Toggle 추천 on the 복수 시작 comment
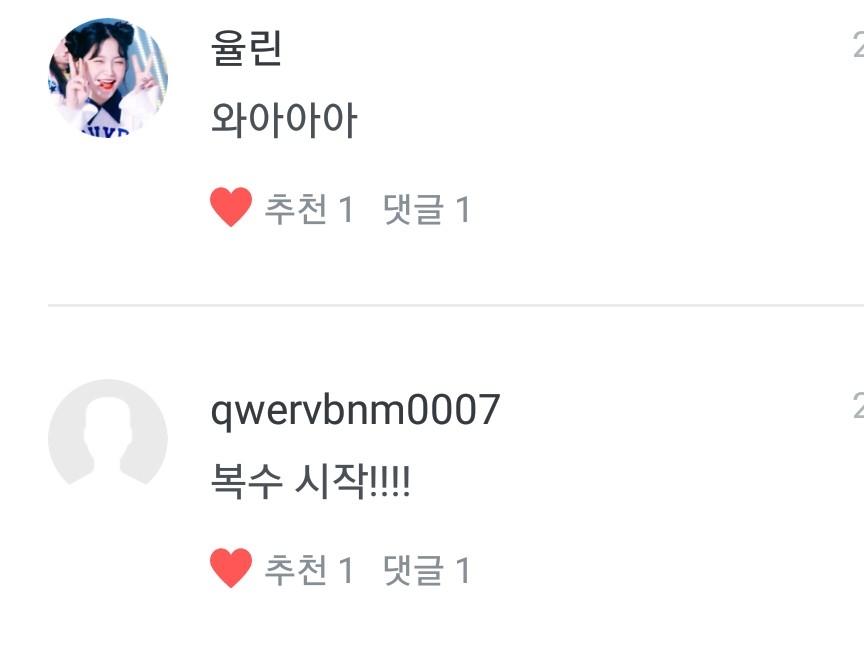This screenshot has height=648, width=864. [309, 570]
